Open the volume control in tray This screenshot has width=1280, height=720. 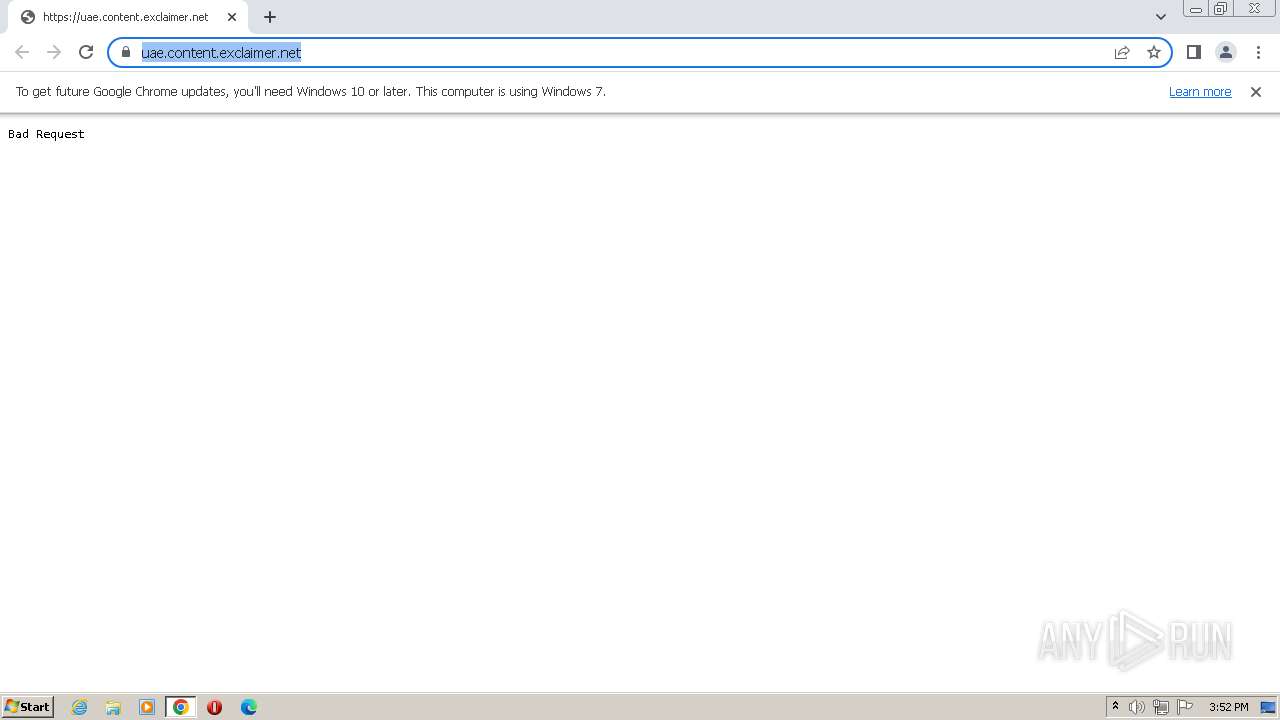coord(1137,707)
